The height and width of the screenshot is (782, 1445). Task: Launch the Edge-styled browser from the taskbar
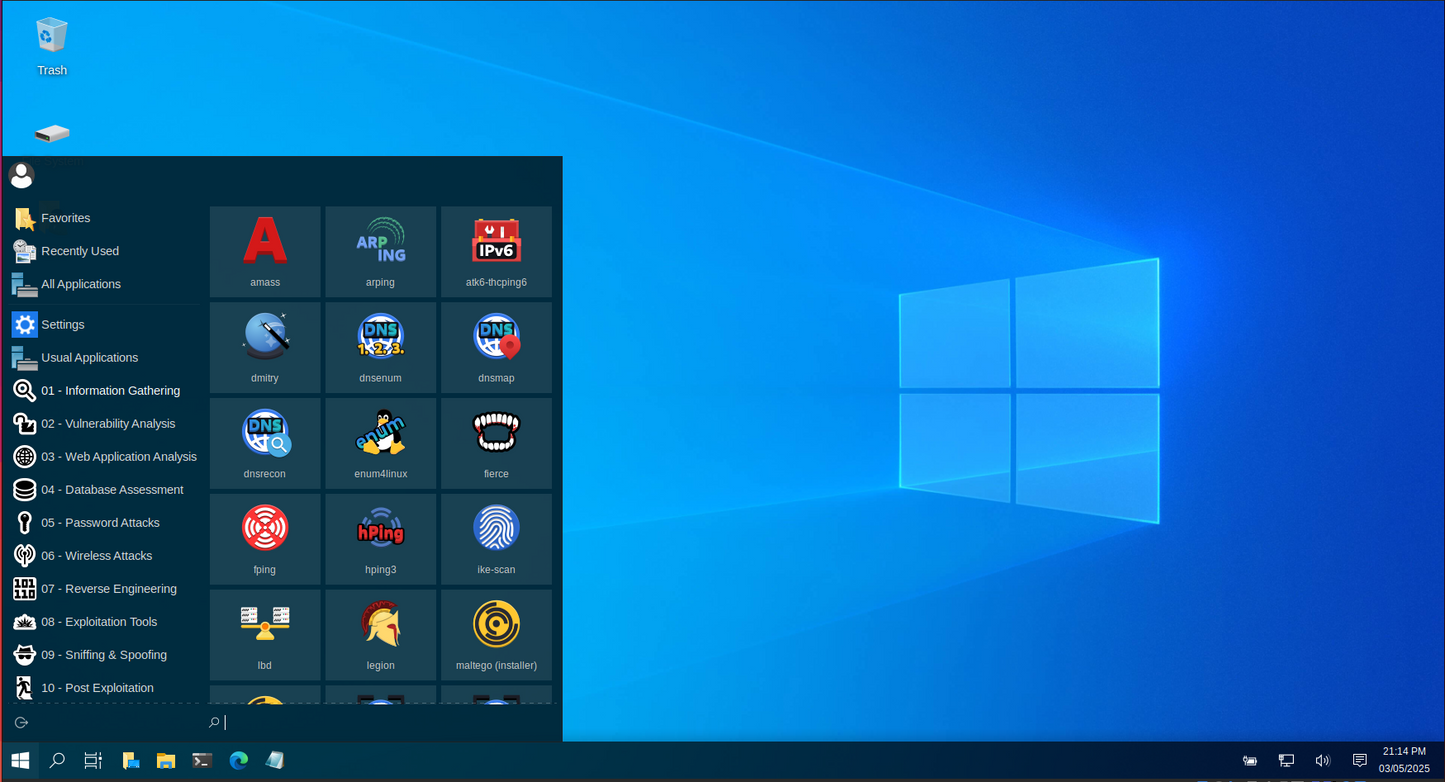238,761
